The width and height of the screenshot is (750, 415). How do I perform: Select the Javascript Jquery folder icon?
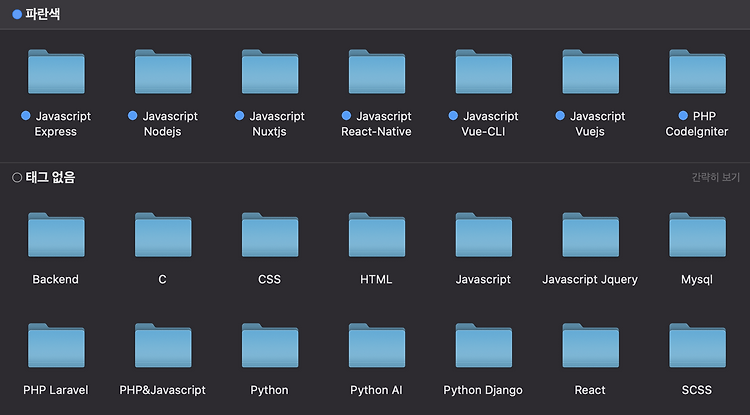[x=590, y=235]
